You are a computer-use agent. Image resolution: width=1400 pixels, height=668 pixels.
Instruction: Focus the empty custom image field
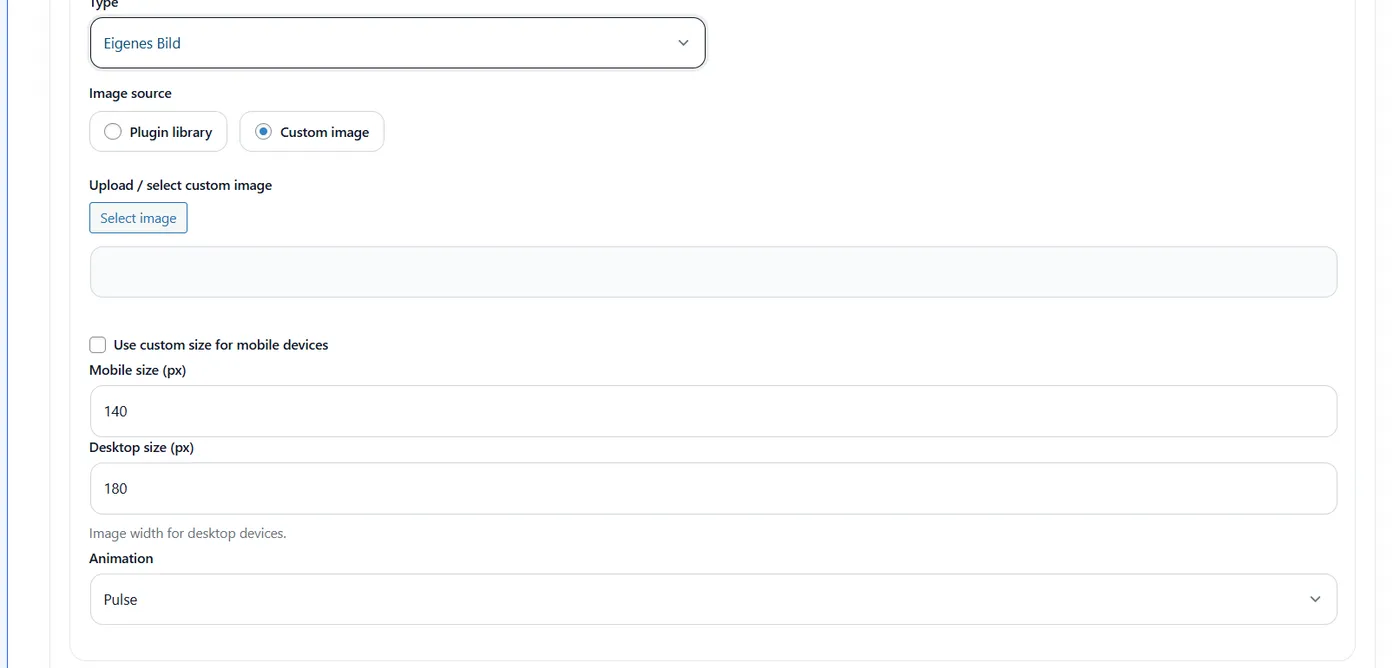(x=713, y=272)
